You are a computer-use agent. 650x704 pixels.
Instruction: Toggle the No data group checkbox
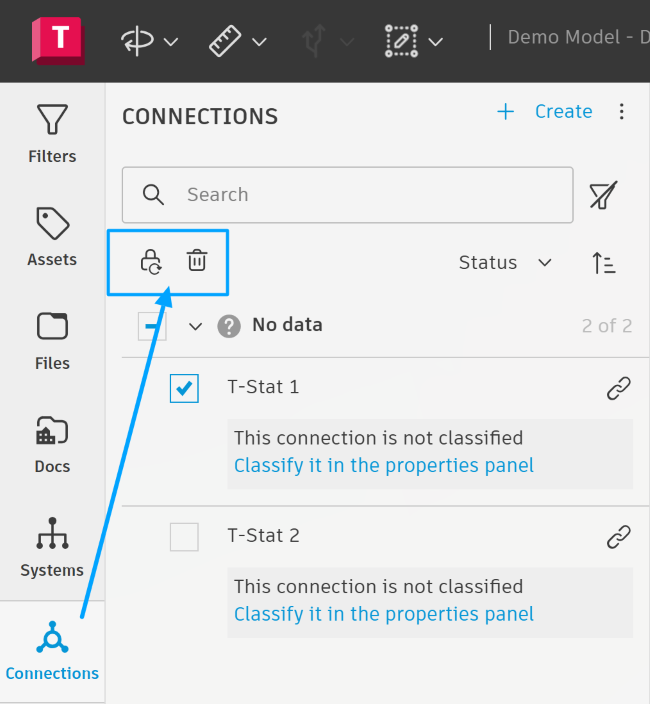tap(152, 326)
